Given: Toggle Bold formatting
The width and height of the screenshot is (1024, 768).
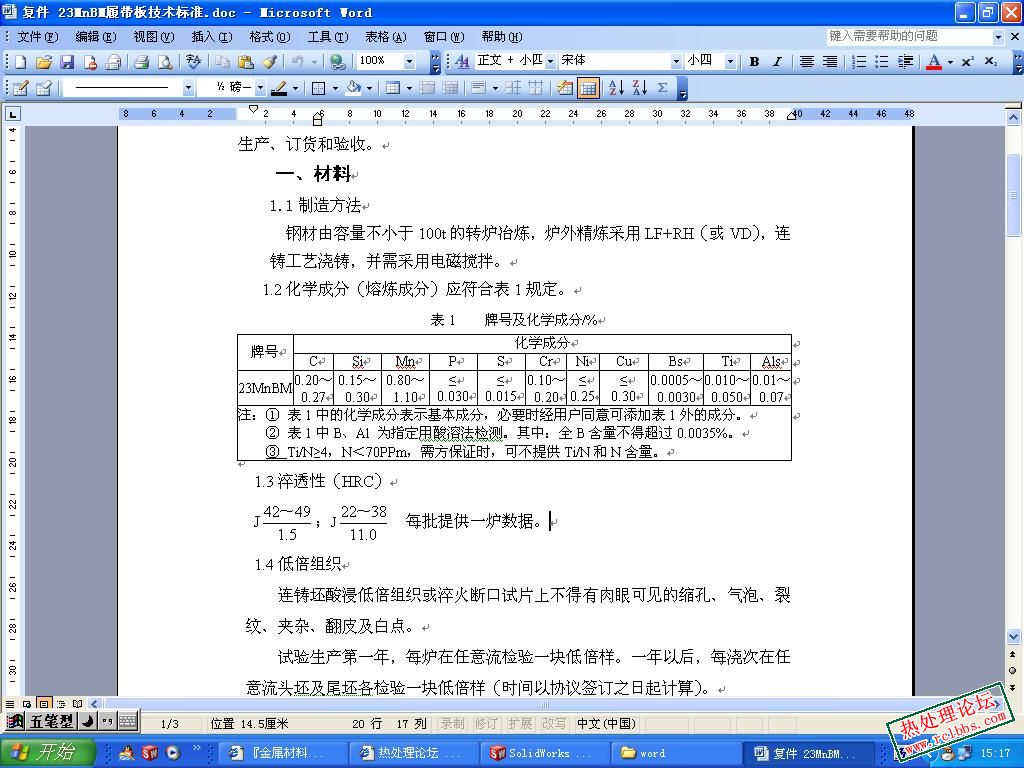Looking at the screenshot, I should pyautogui.click(x=754, y=62).
